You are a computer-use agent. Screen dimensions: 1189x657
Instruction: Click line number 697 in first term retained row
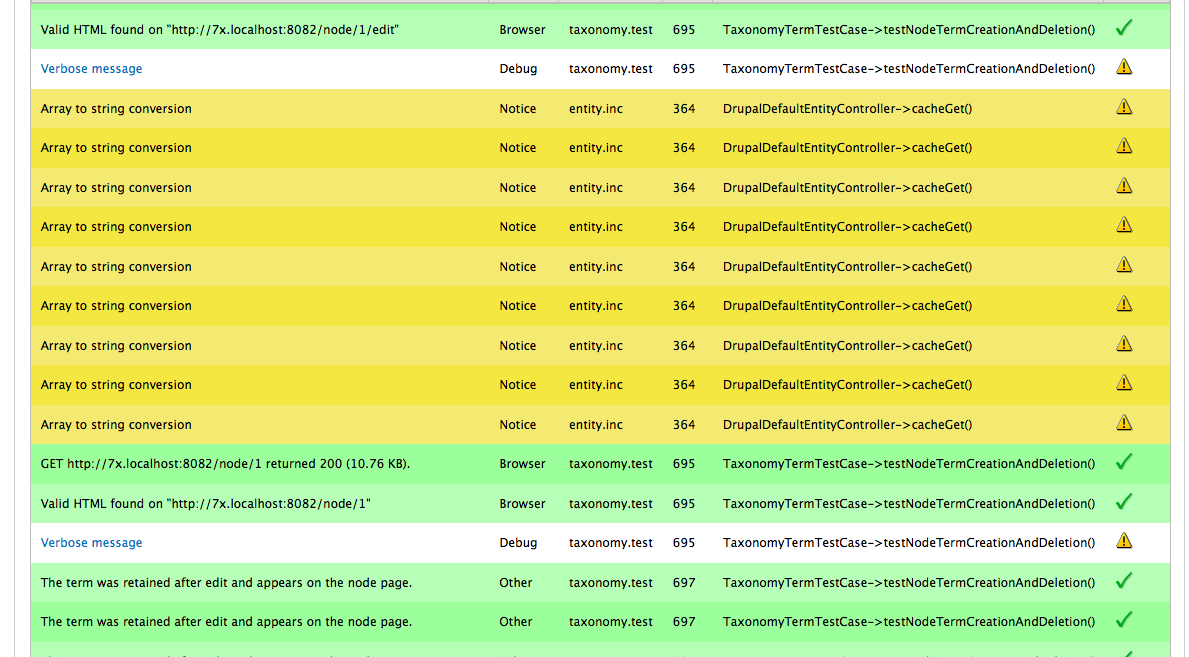pos(684,583)
